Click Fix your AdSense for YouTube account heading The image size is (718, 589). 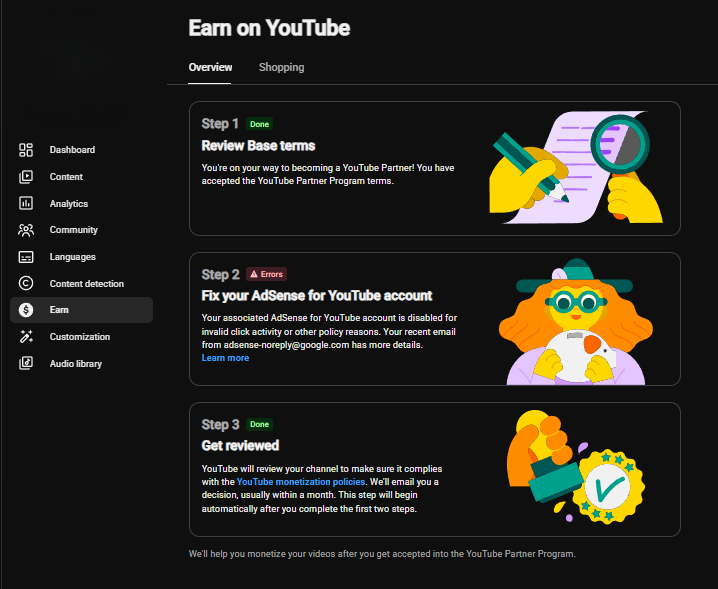(x=317, y=296)
